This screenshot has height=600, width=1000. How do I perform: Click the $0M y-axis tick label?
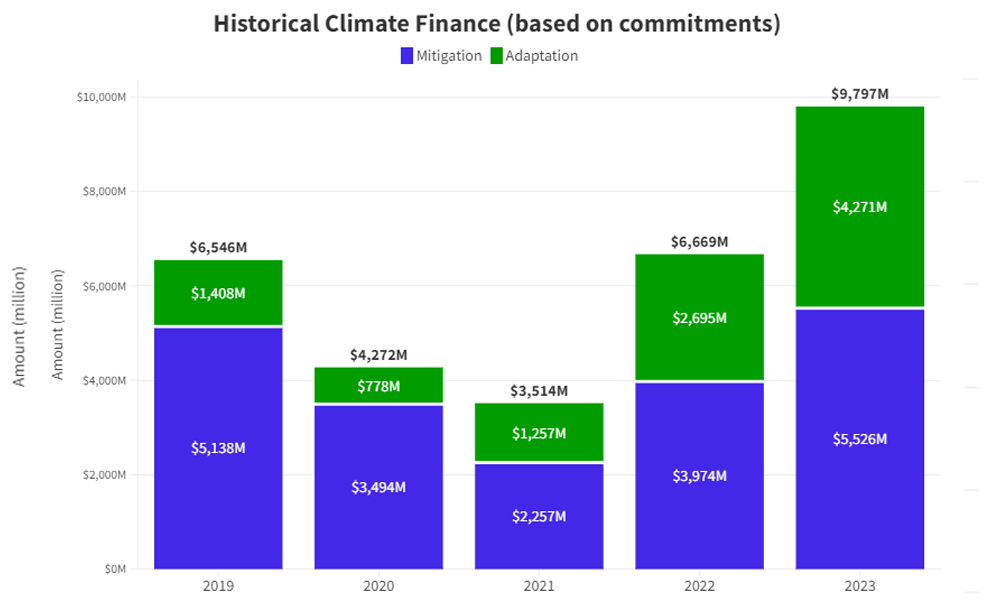pos(113,567)
